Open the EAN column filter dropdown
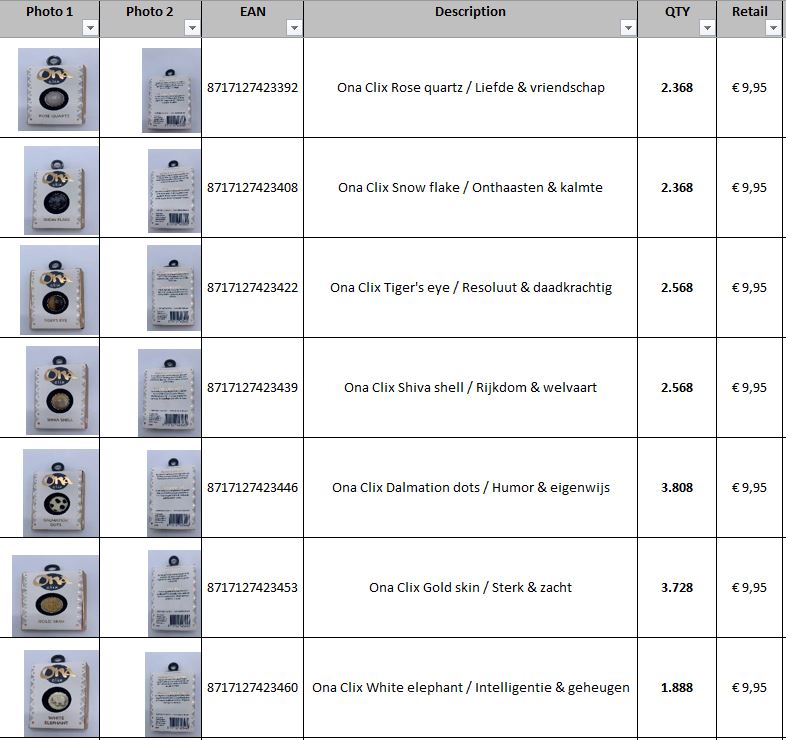786x740 pixels. click(294, 28)
